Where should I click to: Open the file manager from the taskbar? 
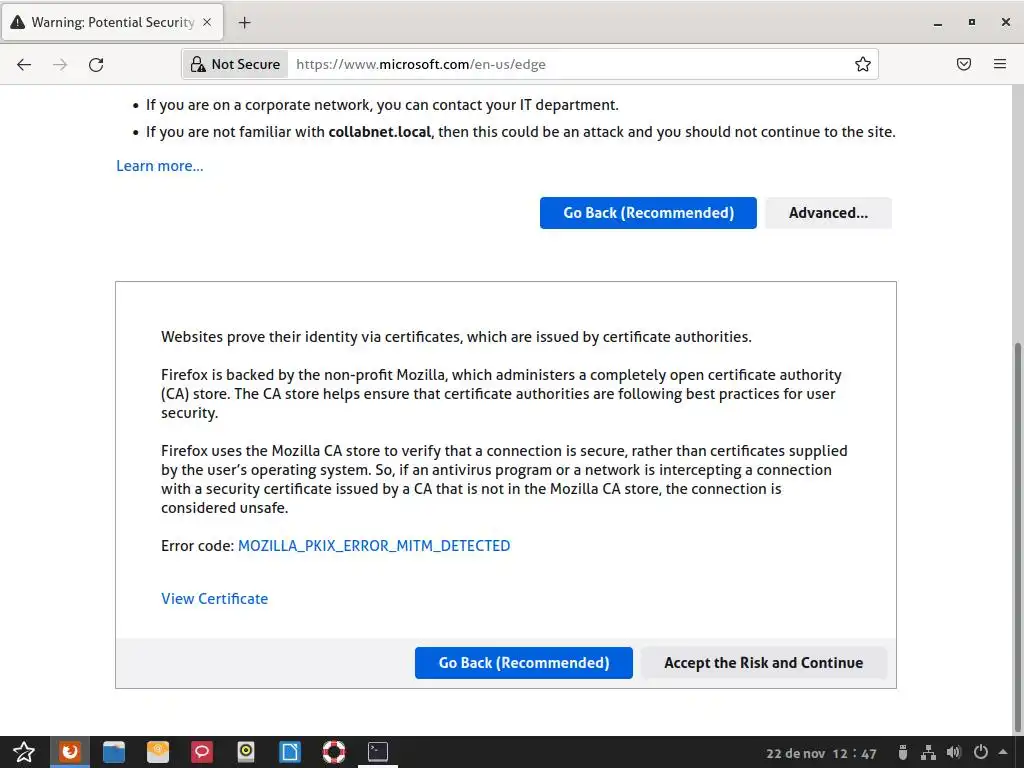pyautogui.click(x=114, y=752)
